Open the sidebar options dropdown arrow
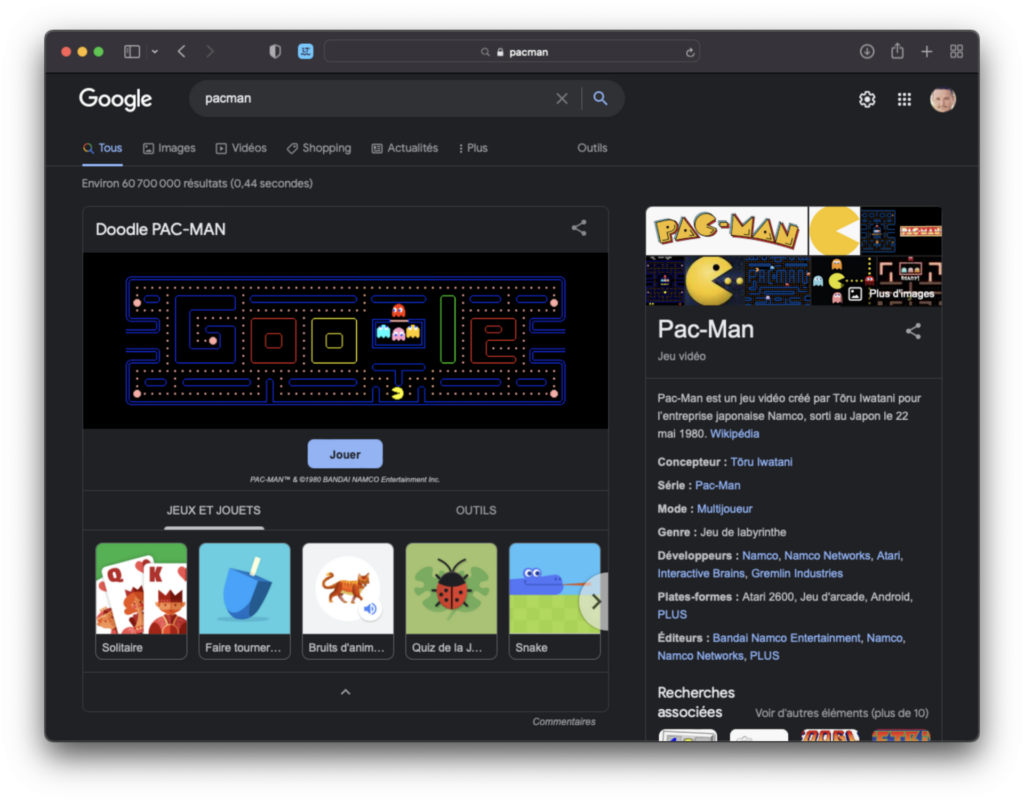 click(155, 52)
